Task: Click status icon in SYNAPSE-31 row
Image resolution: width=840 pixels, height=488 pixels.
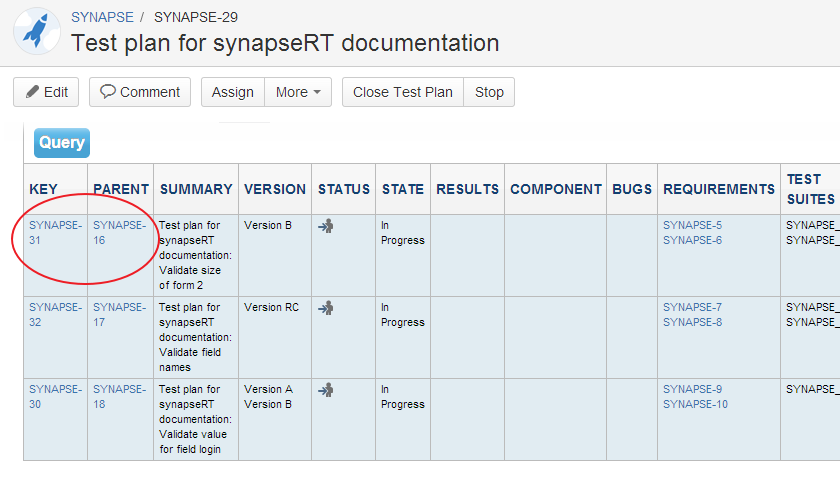Action: (x=325, y=226)
